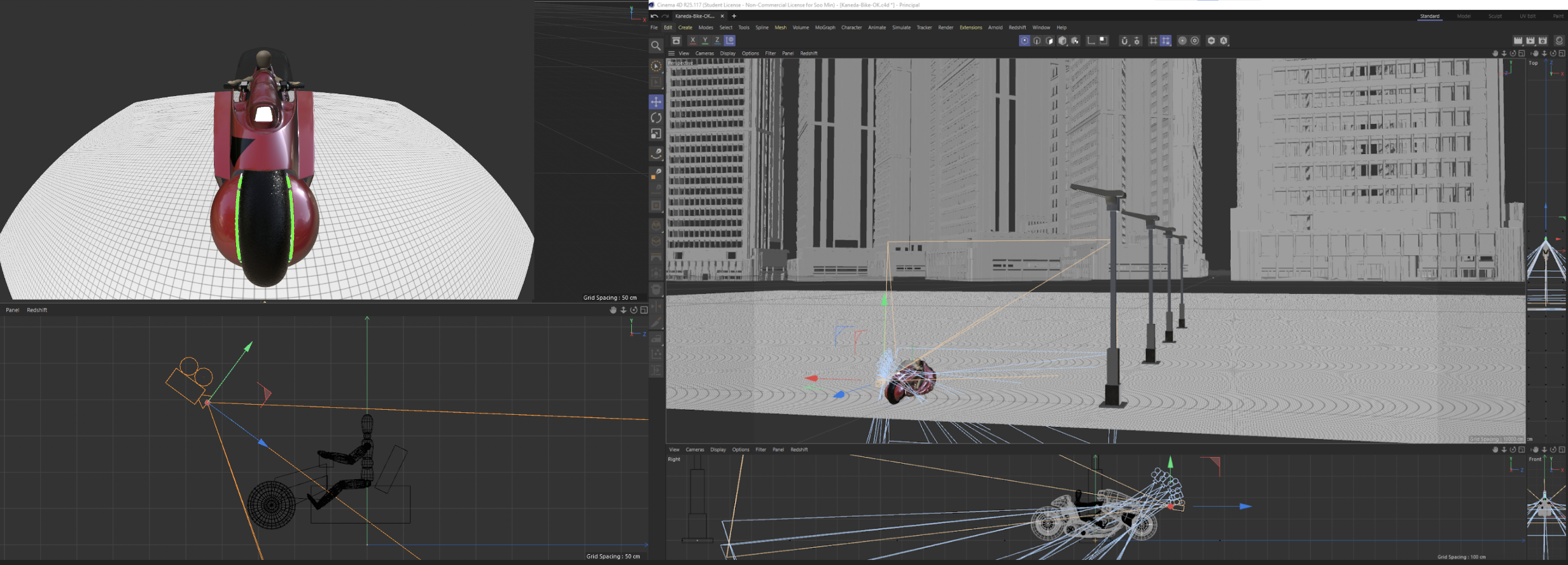Click left window viewport pan hand icon
This screenshot has width=1568, height=565.
tap(613, 310)
